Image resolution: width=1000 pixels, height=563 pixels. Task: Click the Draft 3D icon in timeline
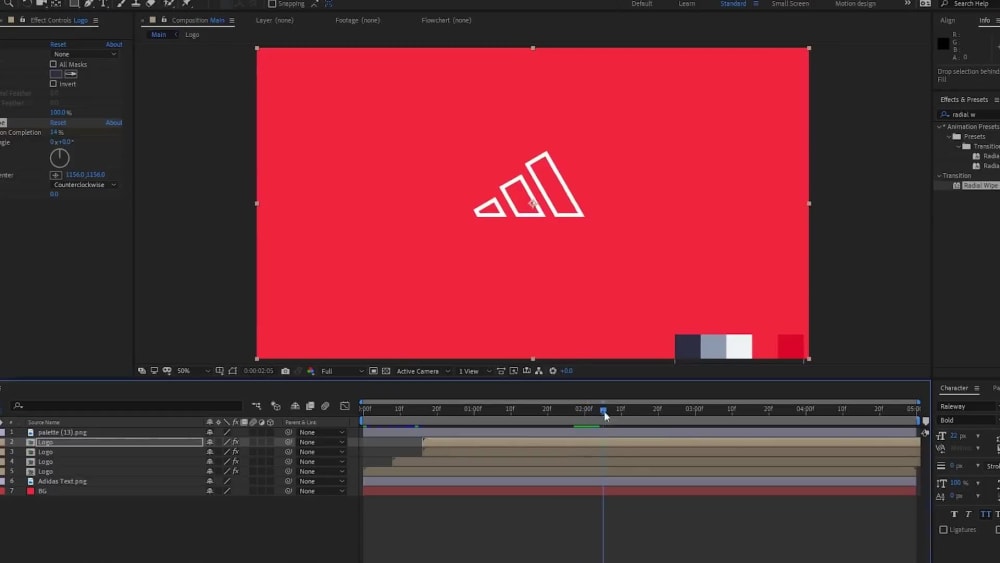click(x=276, y=406)
